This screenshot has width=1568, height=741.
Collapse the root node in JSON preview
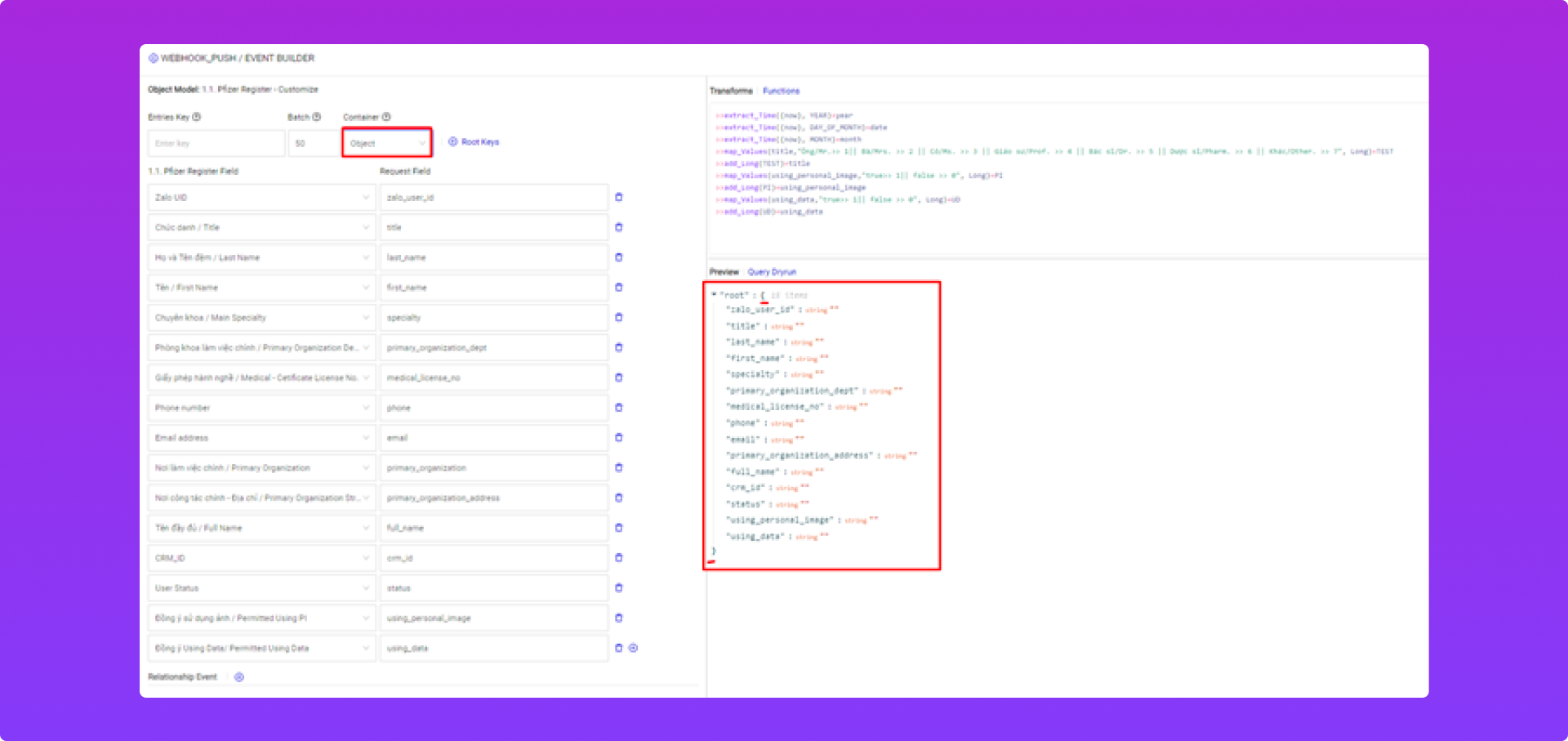[714, 295]
